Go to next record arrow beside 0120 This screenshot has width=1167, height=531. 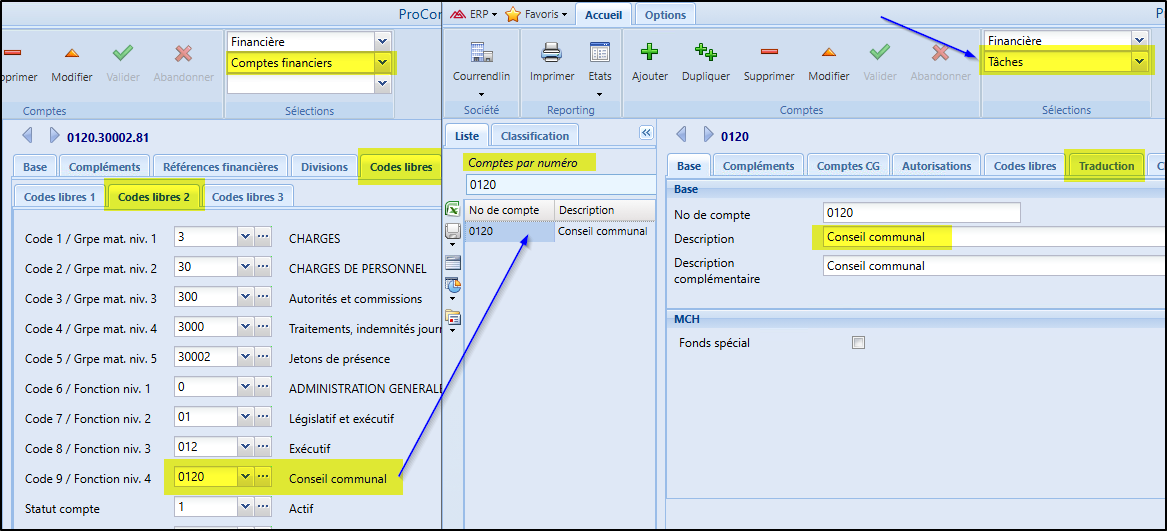click(709, 135)
